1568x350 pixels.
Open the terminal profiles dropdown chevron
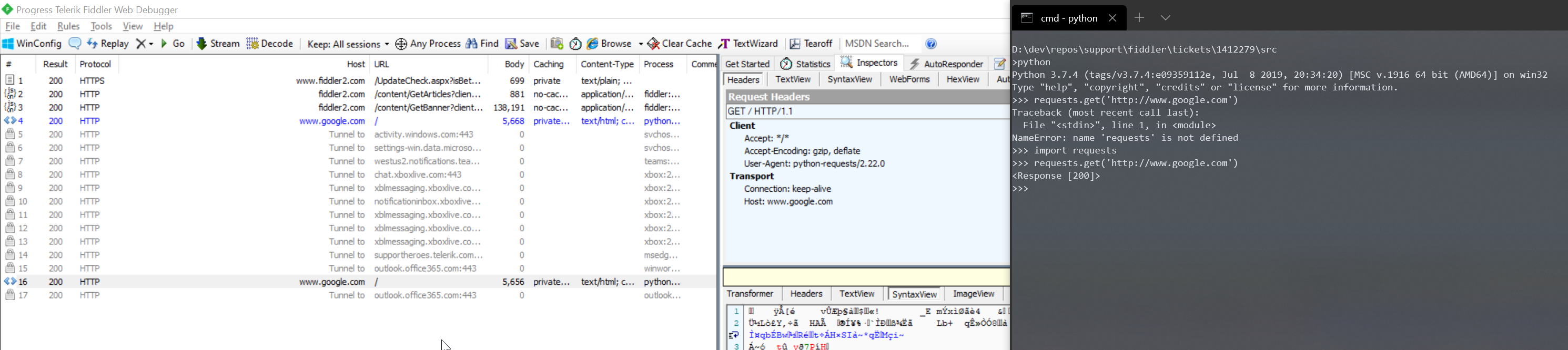coord(1166,18)
